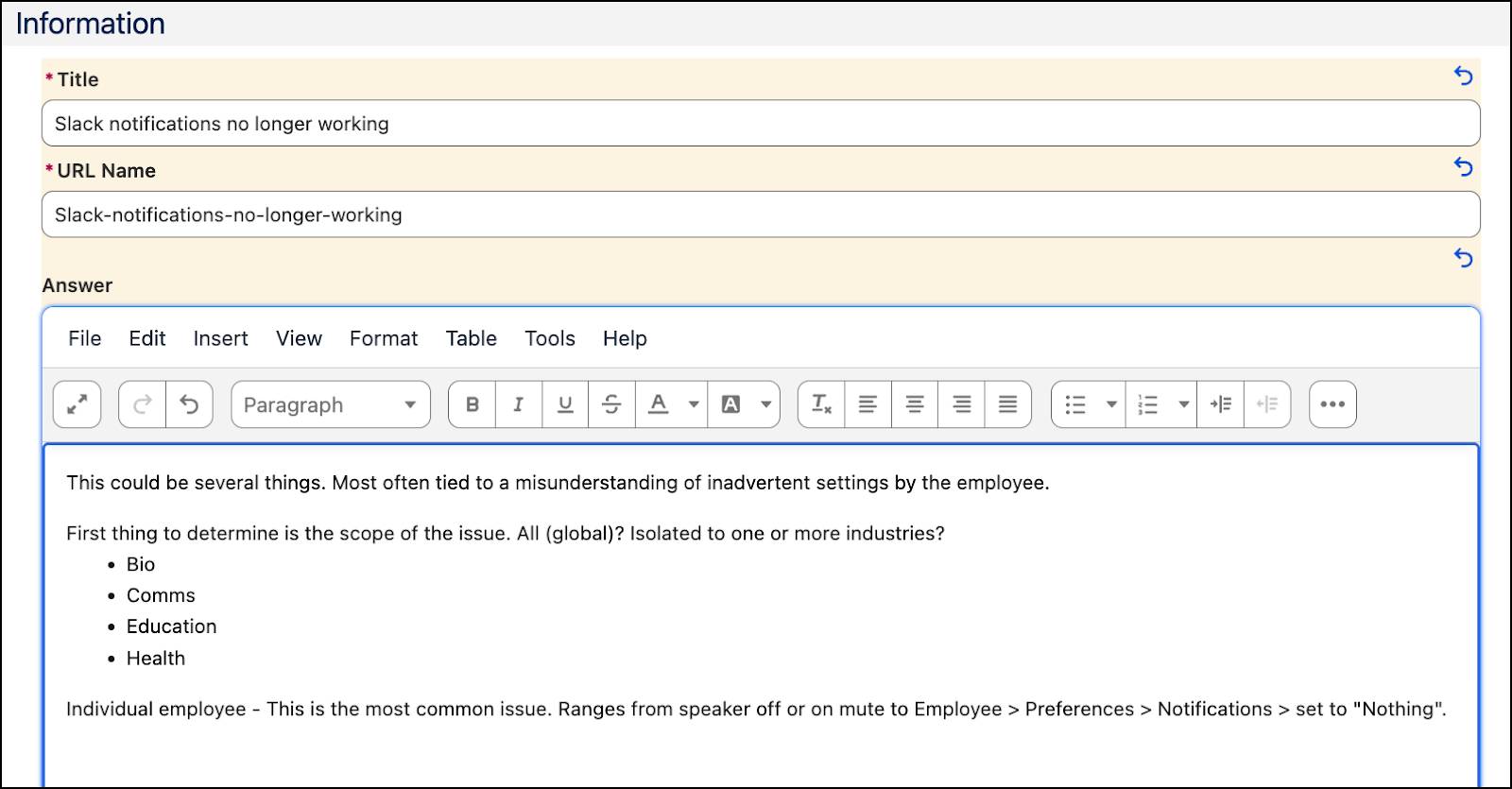
Task: Open the Edit menu
Action: 147,338
